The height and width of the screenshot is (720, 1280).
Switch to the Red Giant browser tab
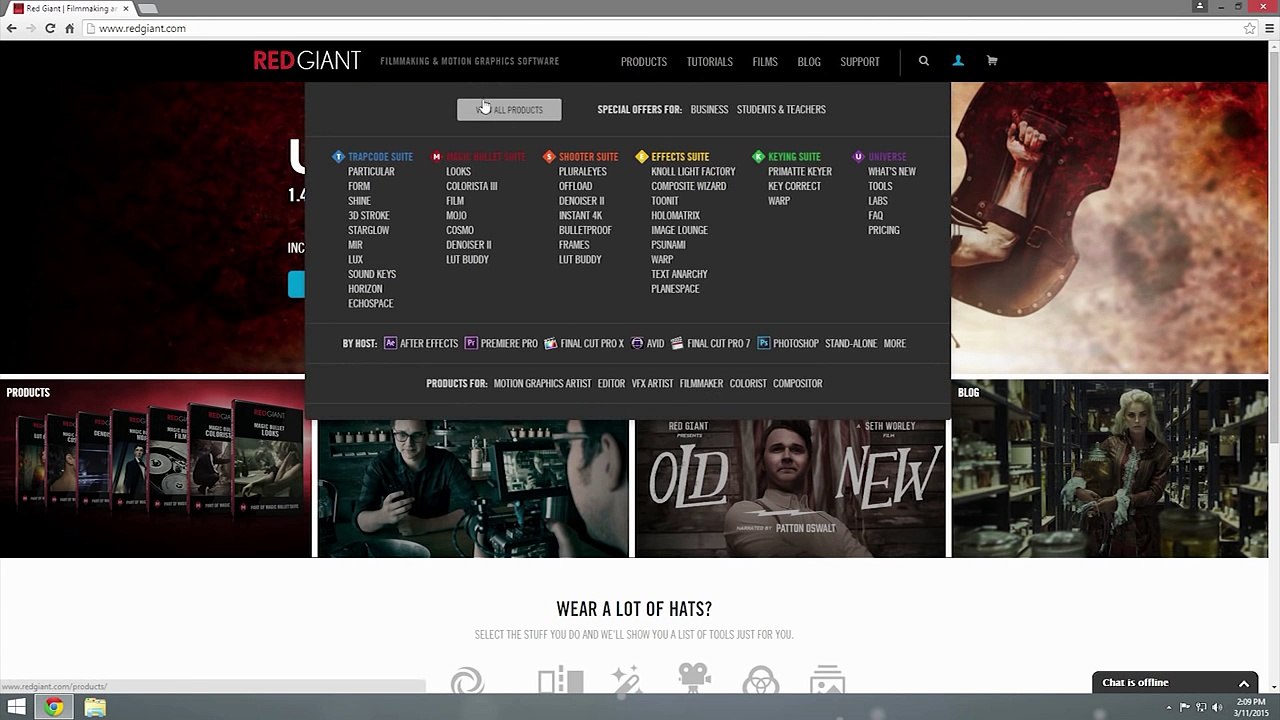[x=70, y=8]
